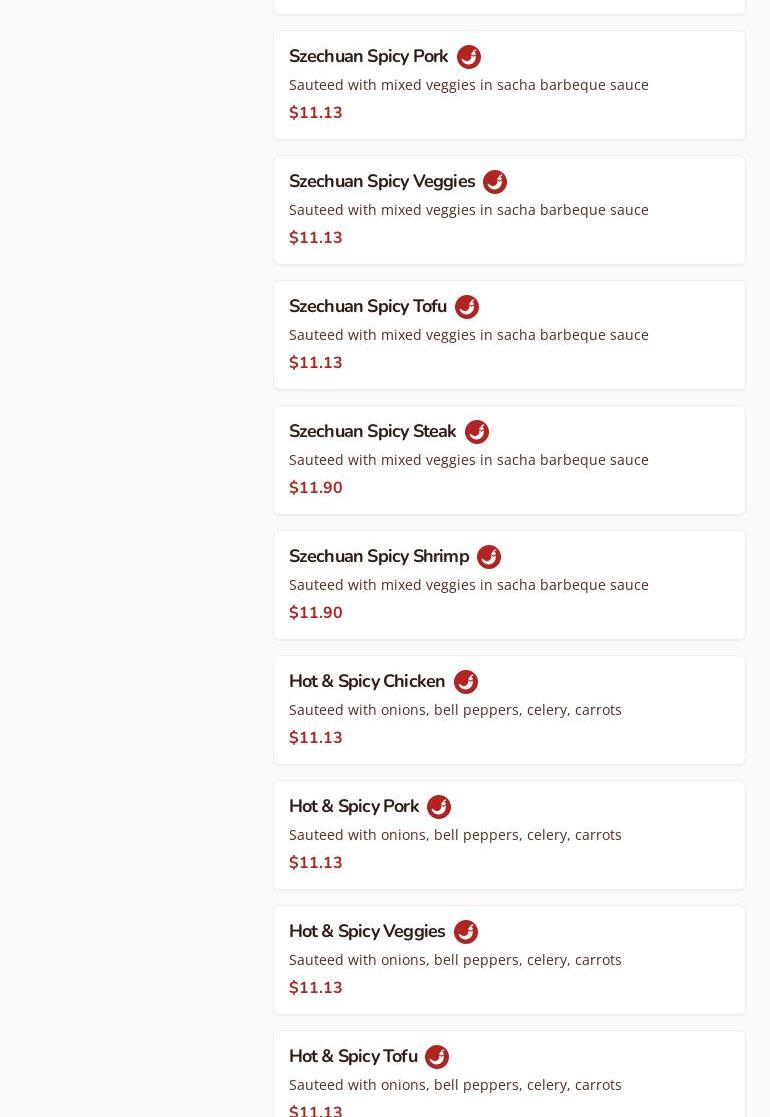
Task: Choose the Szechuan Spicy Steak title
Action: tap(372, 432)
